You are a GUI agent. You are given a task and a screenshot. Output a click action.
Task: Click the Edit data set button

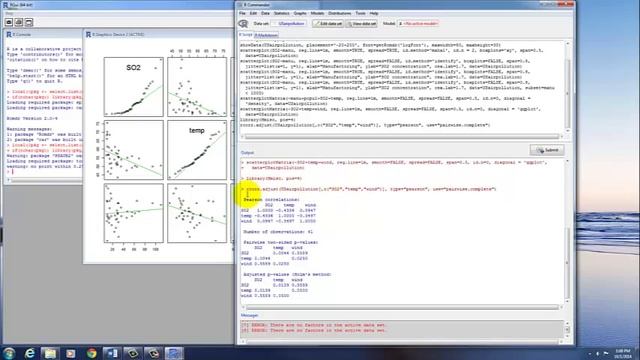328,24
